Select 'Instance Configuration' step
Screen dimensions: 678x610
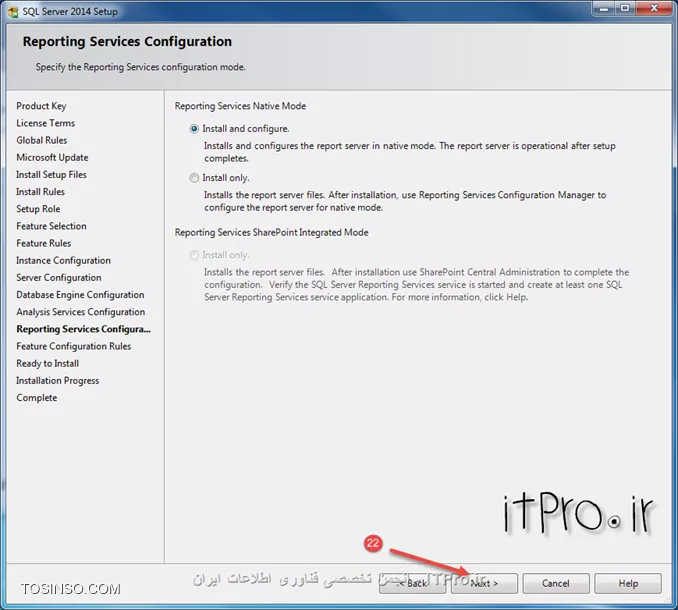(x=64, y=261)
